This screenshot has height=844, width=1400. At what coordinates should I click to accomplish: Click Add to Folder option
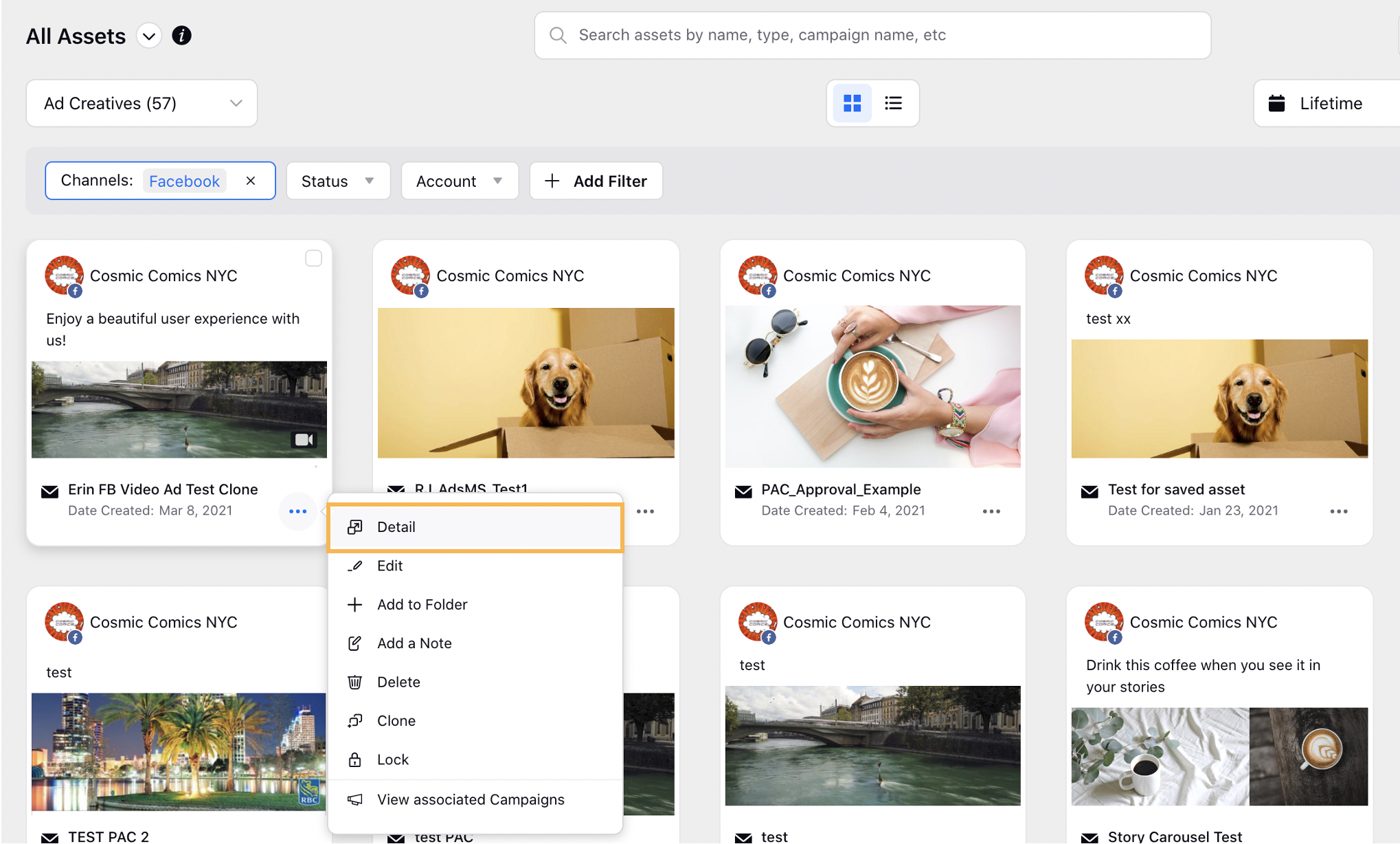(421, 604)
